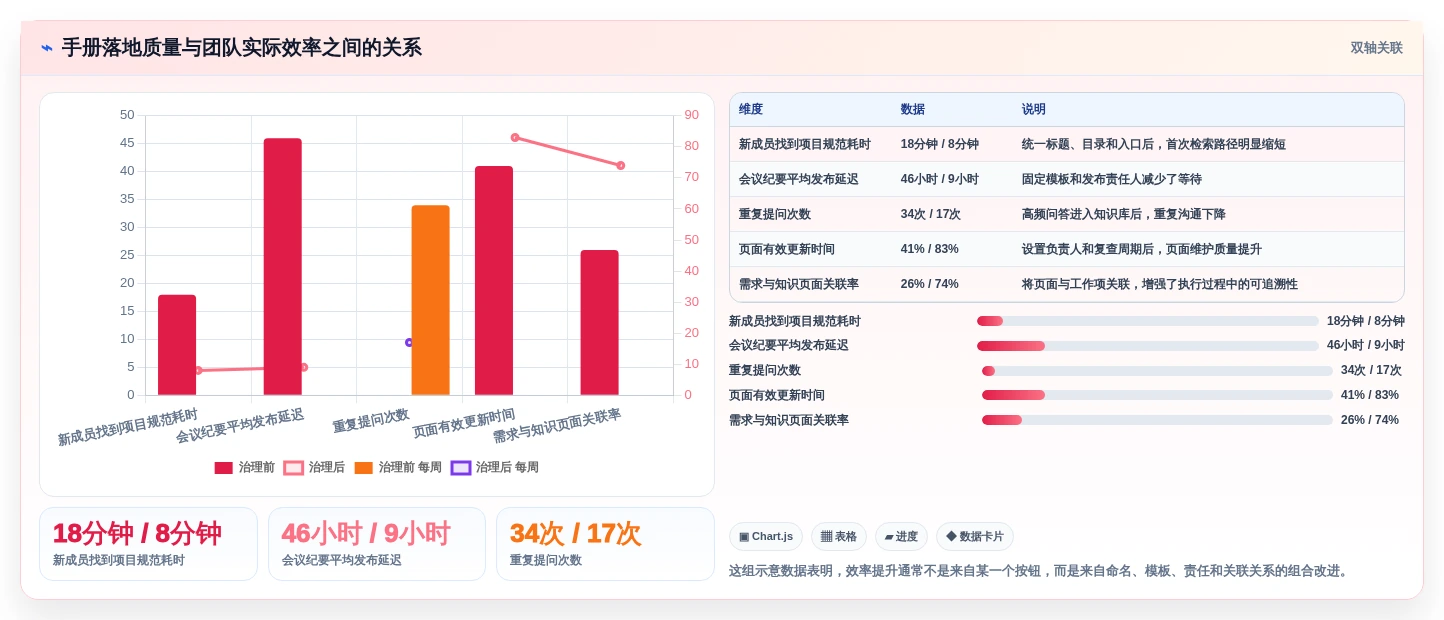Toggle the 治理后 每周 purple legend swatch

460,468
